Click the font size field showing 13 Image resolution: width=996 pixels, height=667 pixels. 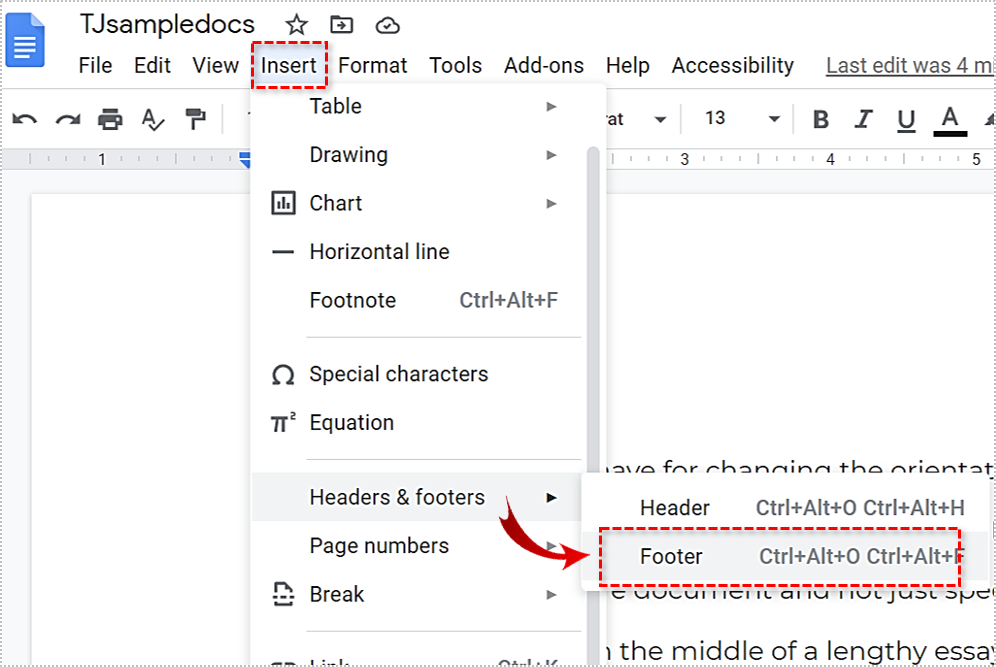[715, 119]
